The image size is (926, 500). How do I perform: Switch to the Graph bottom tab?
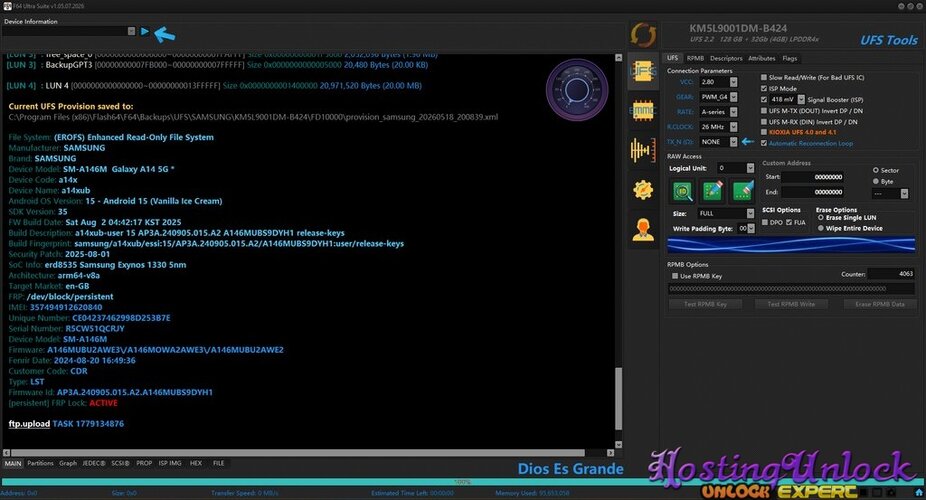pyautogui.click(x=68, y=463)
